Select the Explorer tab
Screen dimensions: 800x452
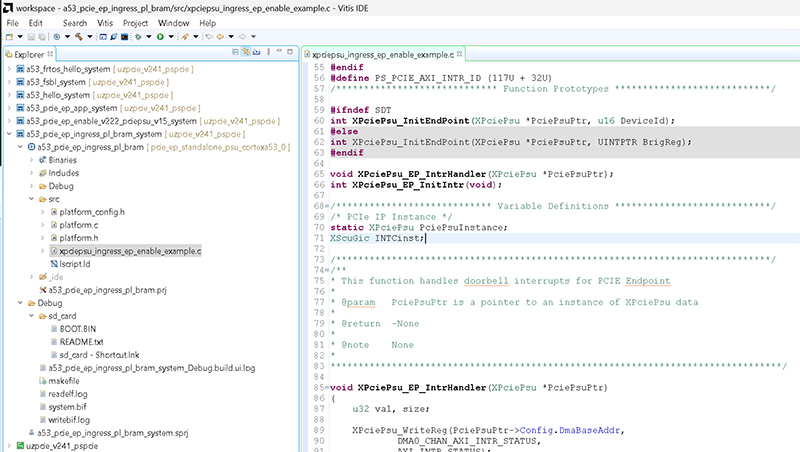pyautogui.click(x=29, y=54)
